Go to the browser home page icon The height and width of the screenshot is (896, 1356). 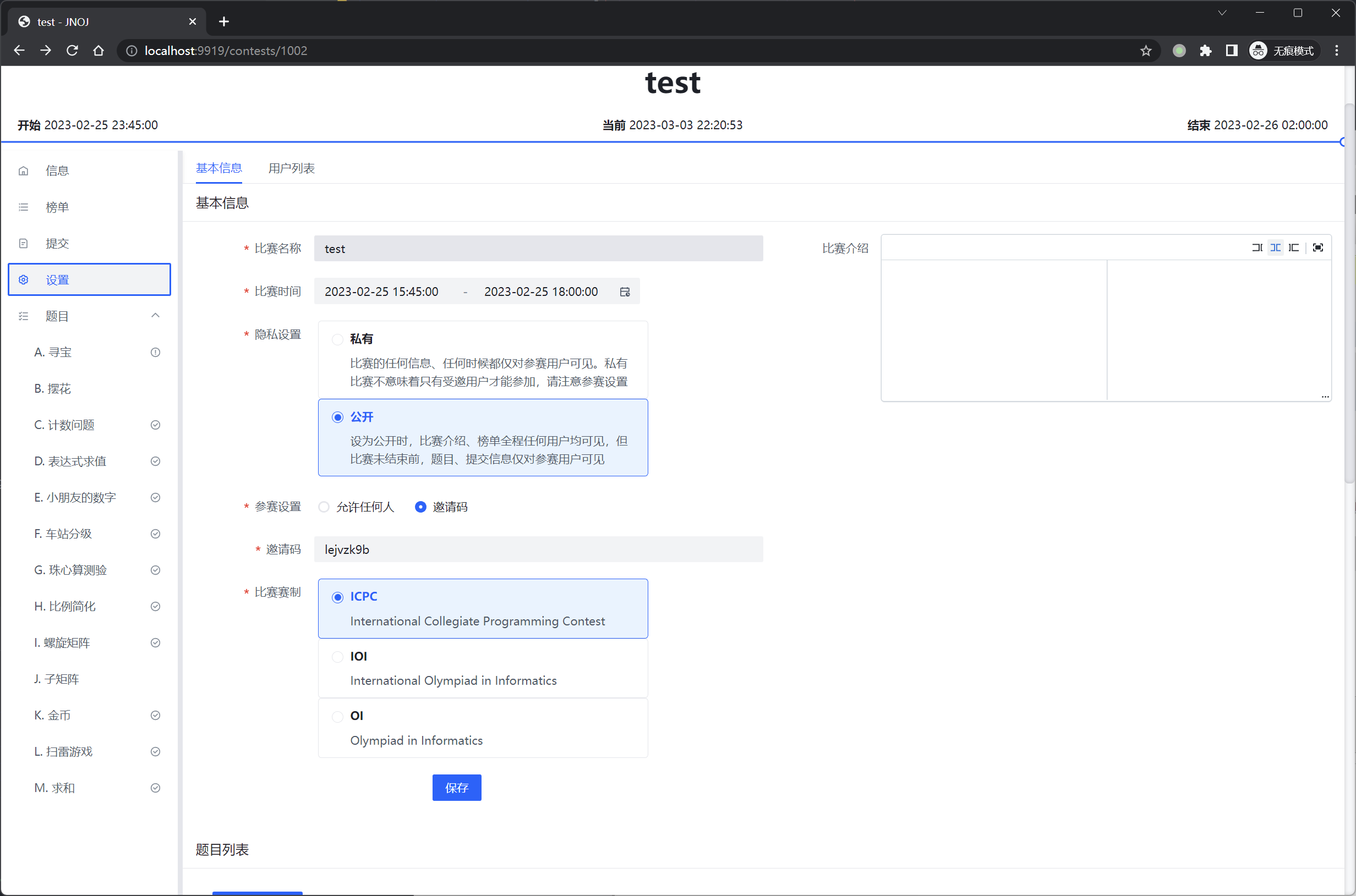pos(99,50)
